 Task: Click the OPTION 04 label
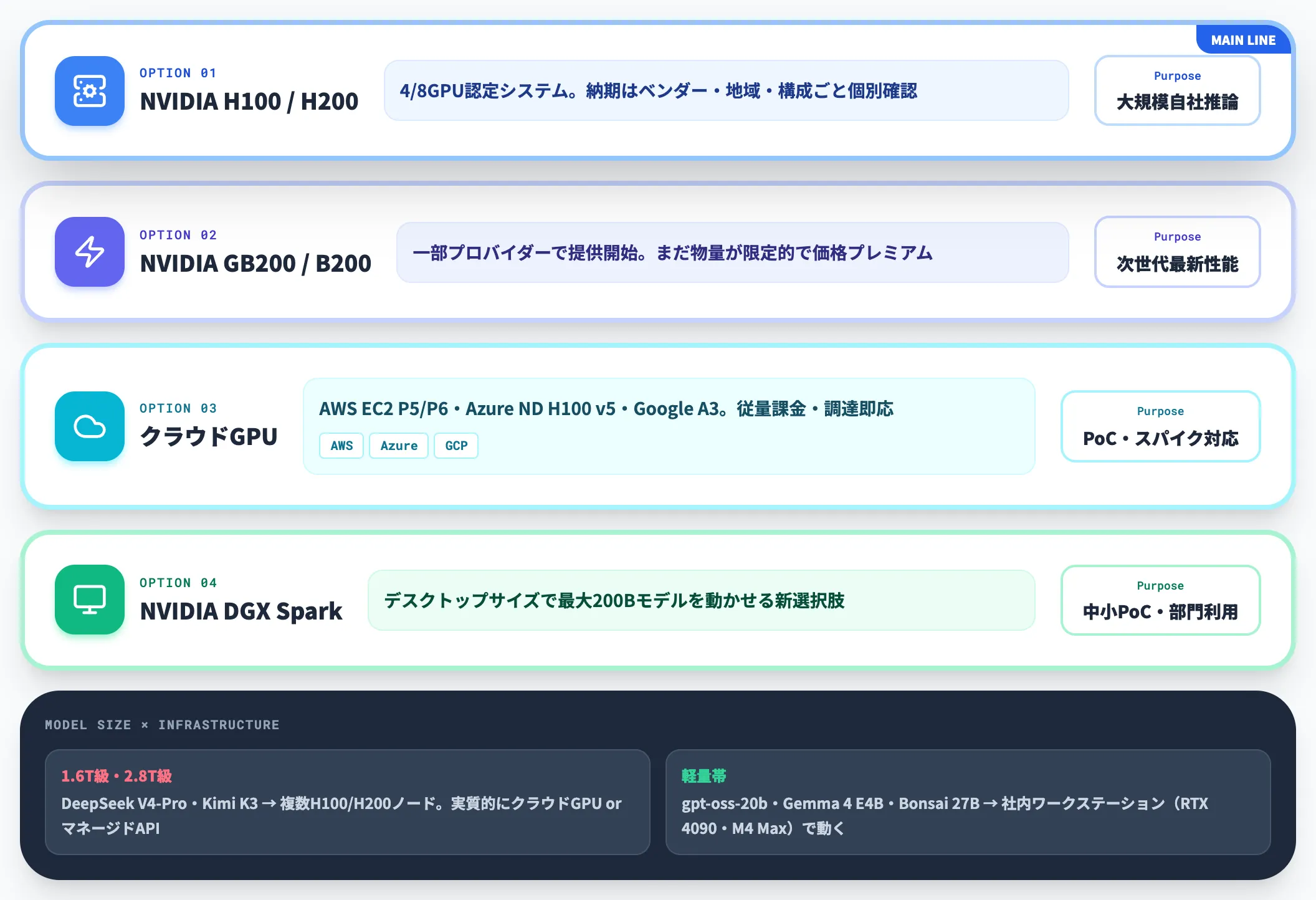pos(178,583)
